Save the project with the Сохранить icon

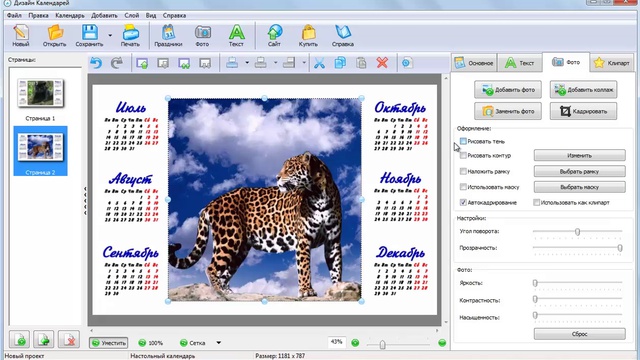point(89,35)
